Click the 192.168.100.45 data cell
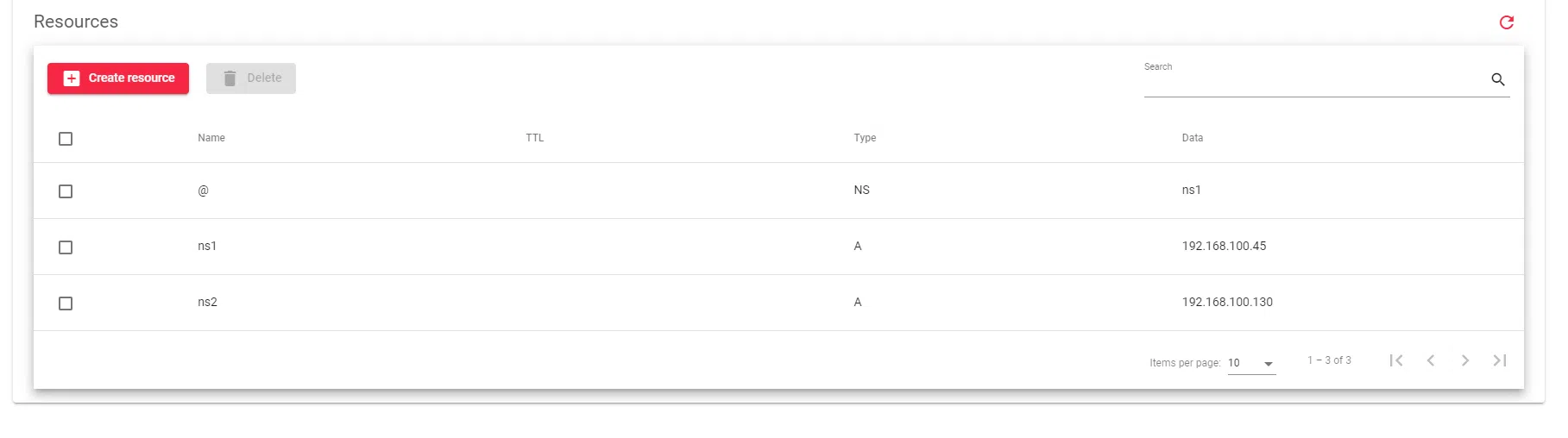The height and width of the screenshot is (438, 1568). 1224,247
